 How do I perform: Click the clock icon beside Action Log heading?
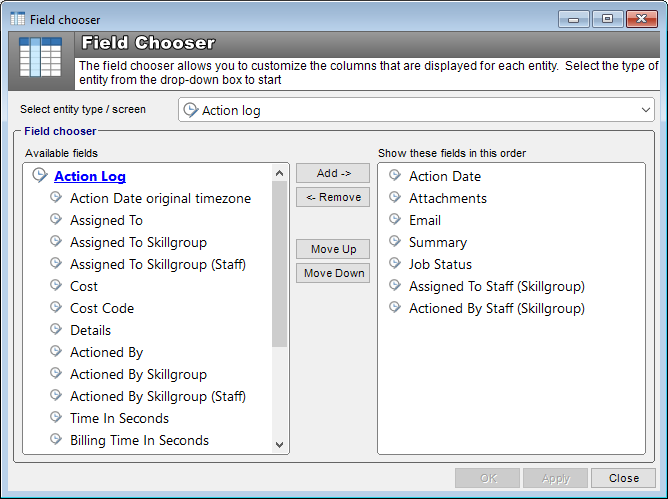(40, 176)
